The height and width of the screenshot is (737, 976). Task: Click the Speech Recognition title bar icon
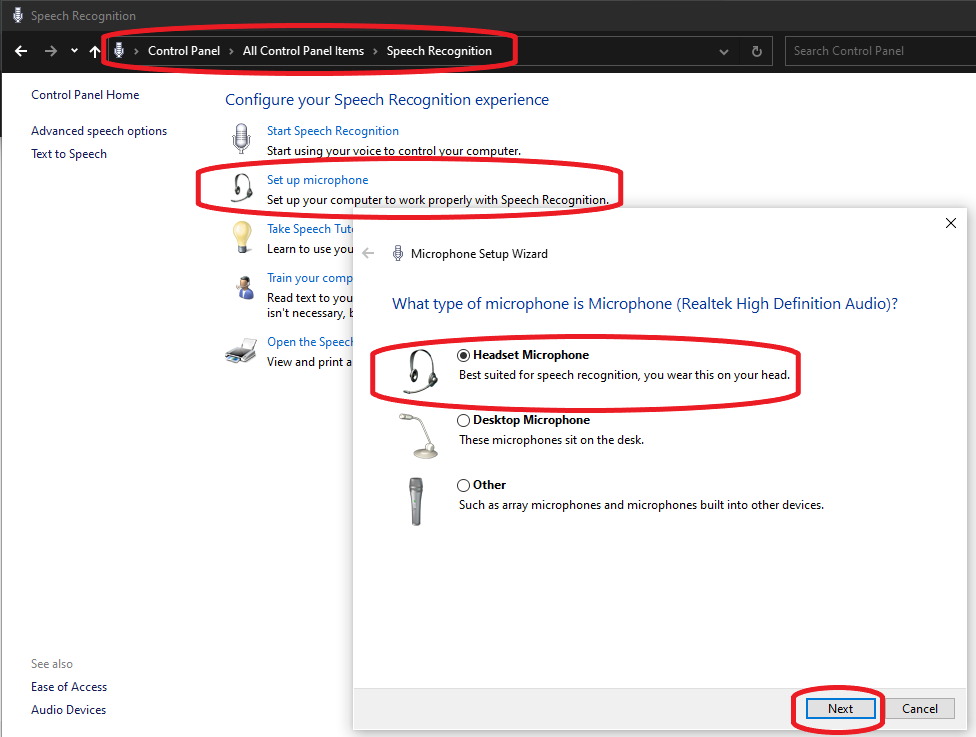point(18,15)
